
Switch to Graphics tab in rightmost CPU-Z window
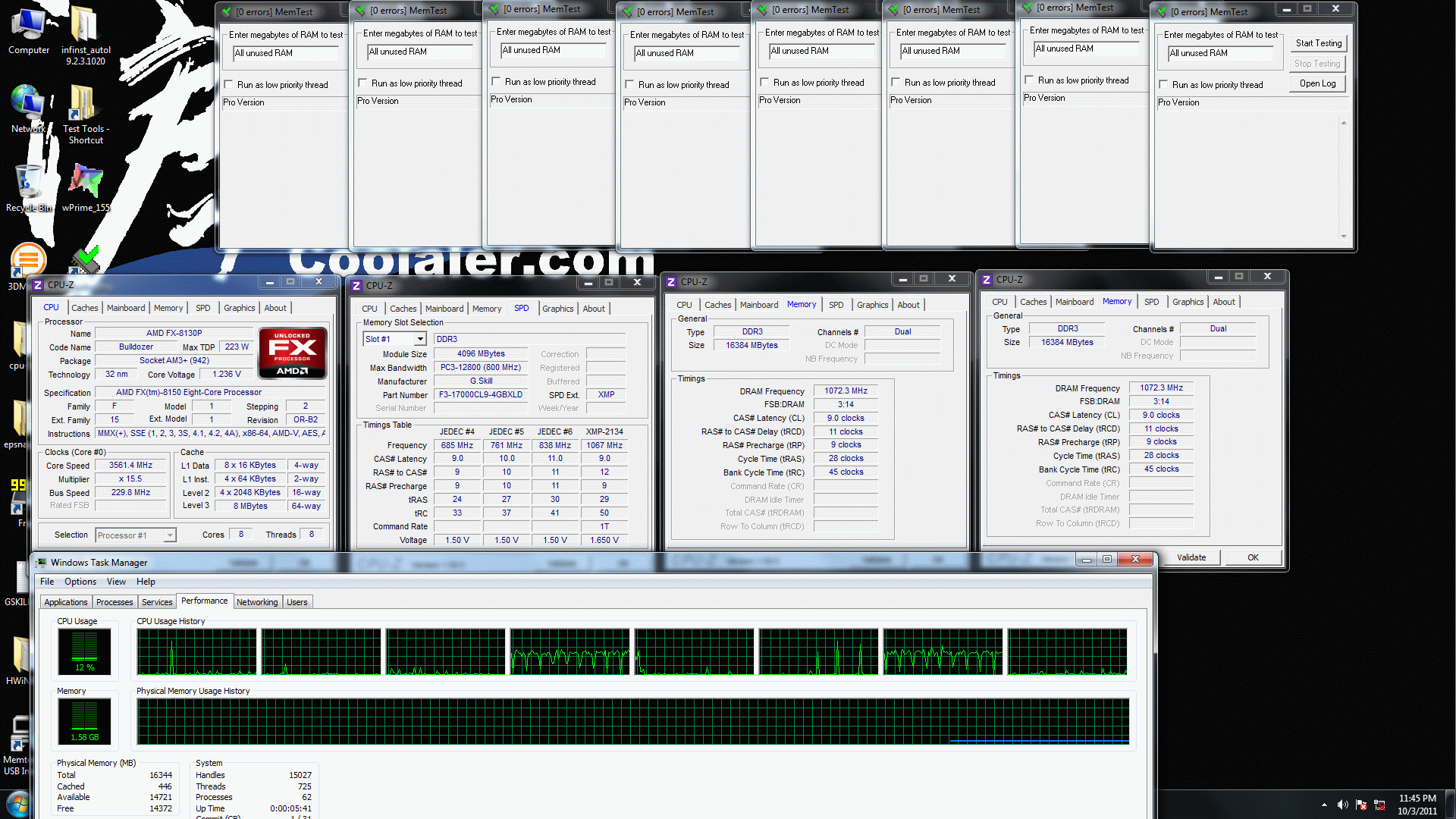click(x=1188, y=302)
